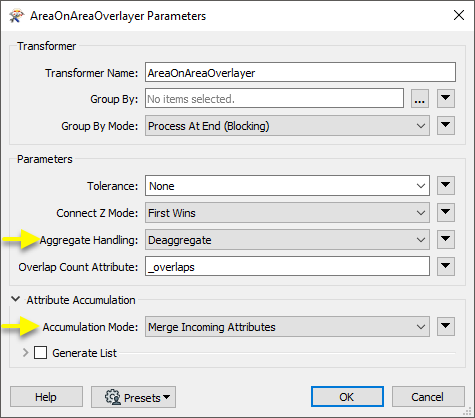The width and height of the screenshot is (475, 418).
Task: Open the arrow menu next to Connect Z Mode
Action: (446, 213)
